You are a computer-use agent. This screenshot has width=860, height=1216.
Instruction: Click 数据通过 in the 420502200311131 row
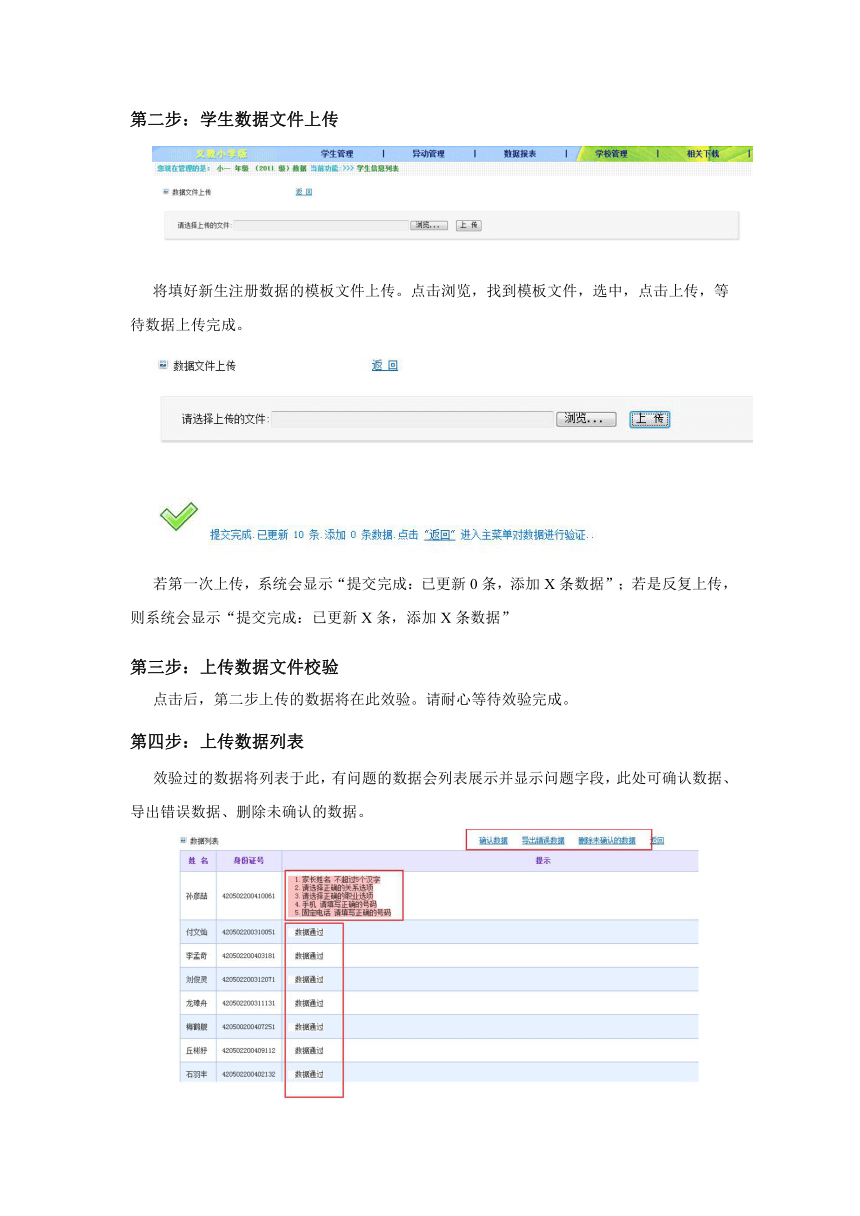(308, 1003)
